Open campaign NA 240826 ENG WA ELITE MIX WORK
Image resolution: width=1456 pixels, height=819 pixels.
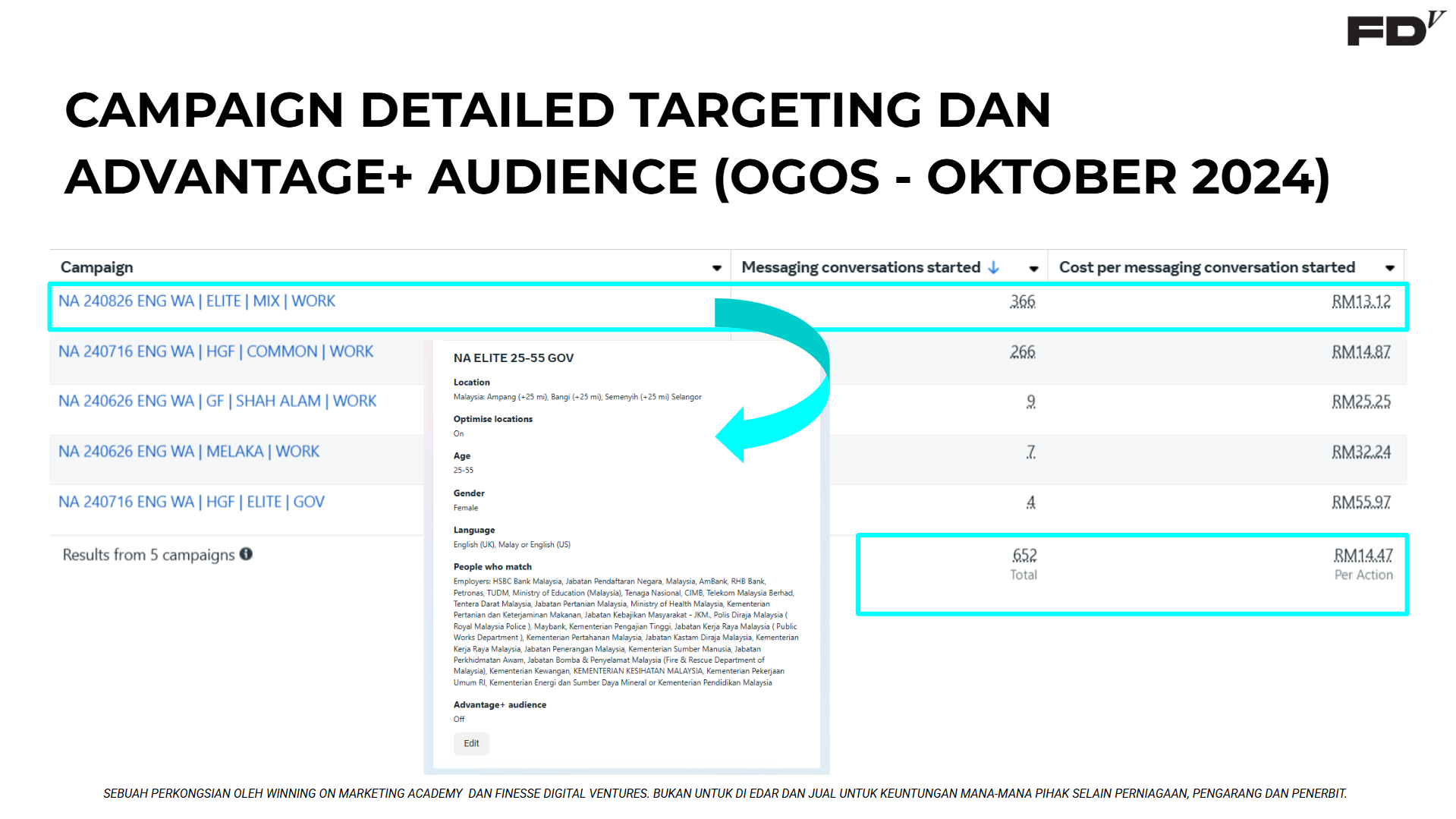pyautogui.click(x=197, y=301)
